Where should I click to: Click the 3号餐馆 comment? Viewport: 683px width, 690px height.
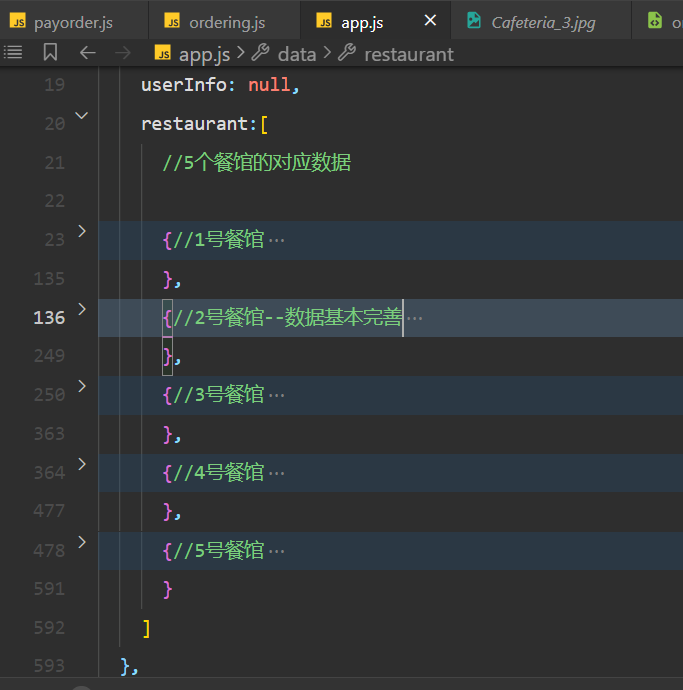218,395
